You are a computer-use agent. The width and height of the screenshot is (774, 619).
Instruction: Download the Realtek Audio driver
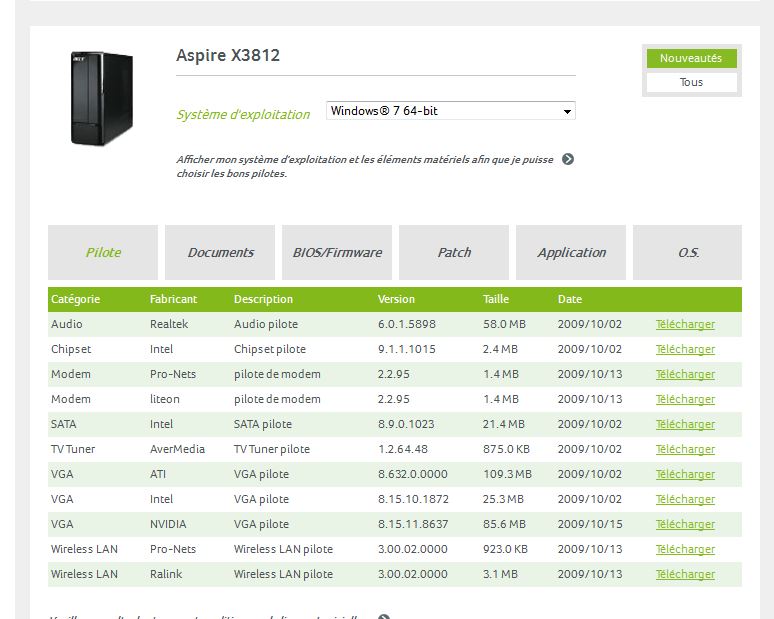685,325
